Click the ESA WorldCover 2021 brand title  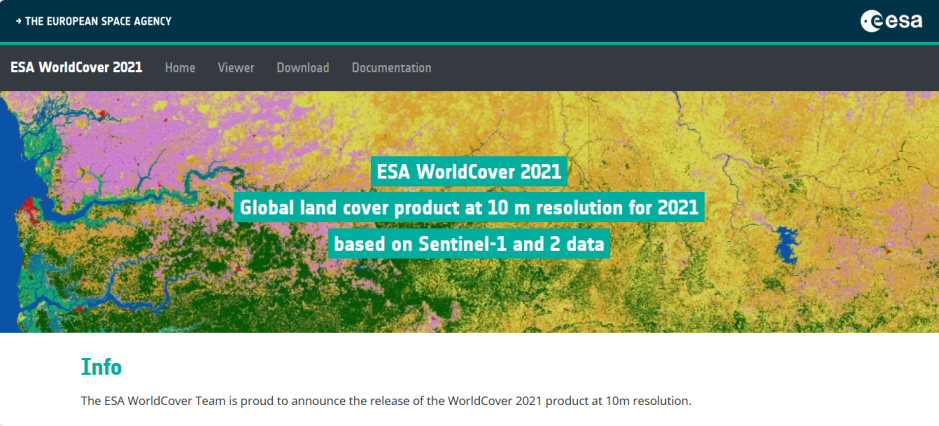pos(76,68)
